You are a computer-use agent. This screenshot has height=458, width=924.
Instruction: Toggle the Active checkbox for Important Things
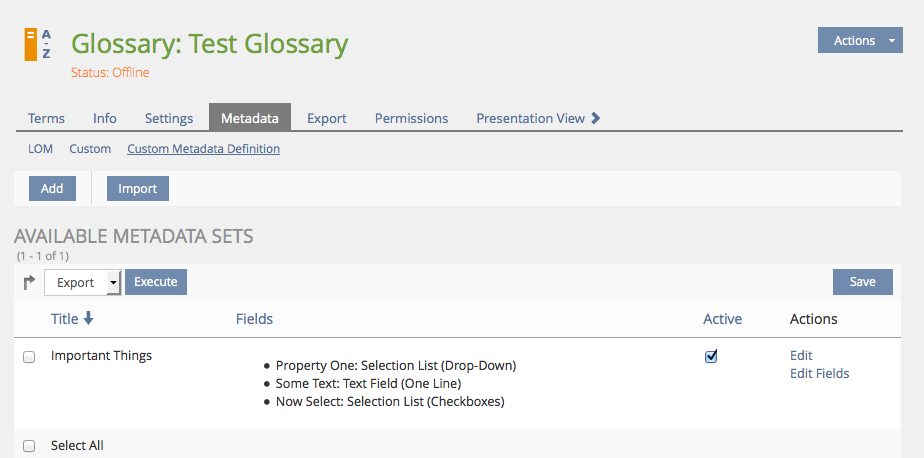pos(711,356)
